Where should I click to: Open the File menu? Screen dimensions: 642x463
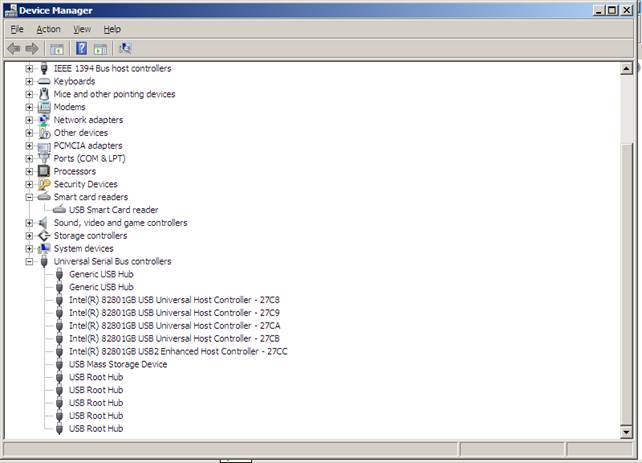click(17, 29)
